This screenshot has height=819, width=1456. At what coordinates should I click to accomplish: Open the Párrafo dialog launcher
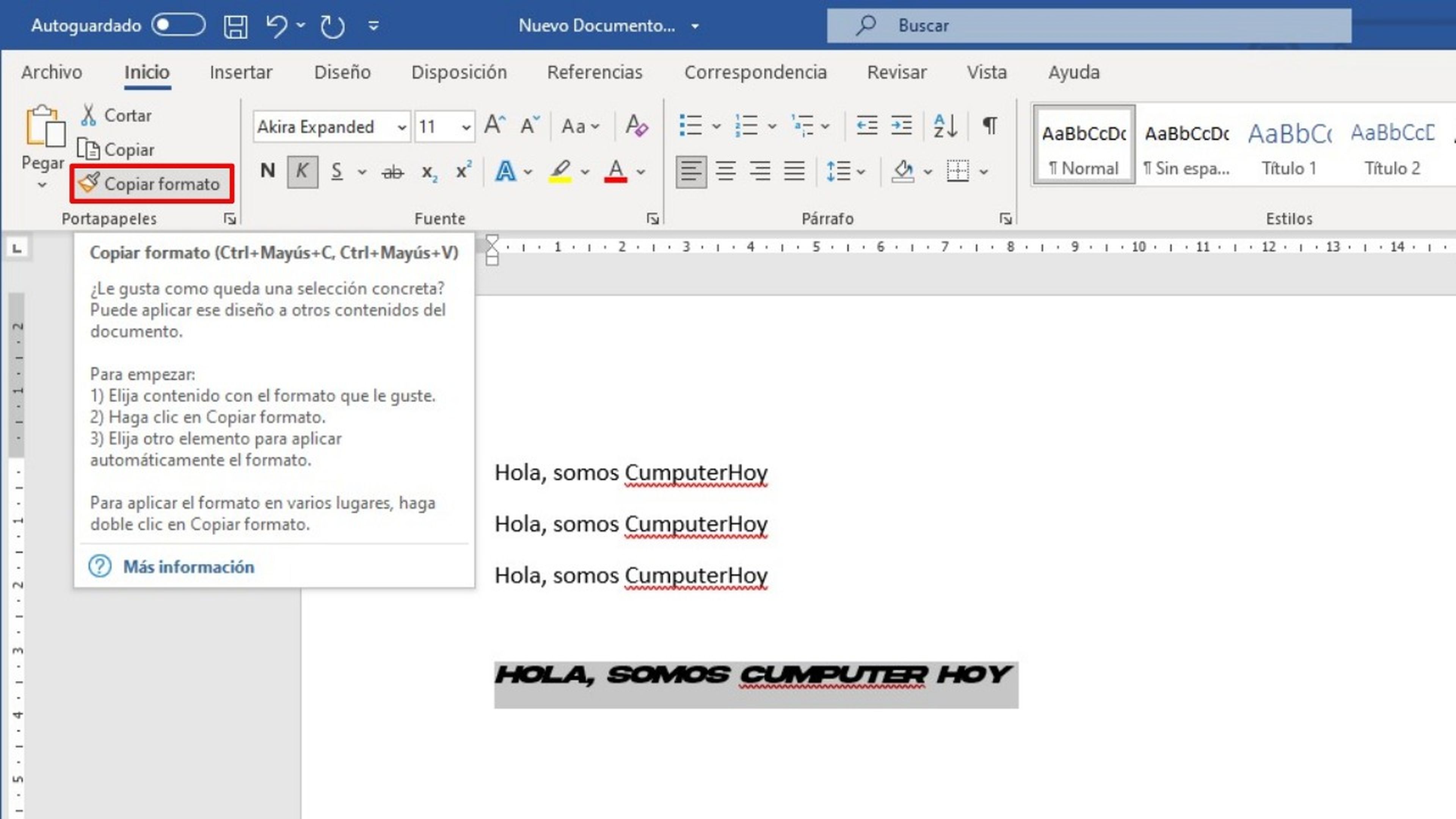pos(1006,219)
